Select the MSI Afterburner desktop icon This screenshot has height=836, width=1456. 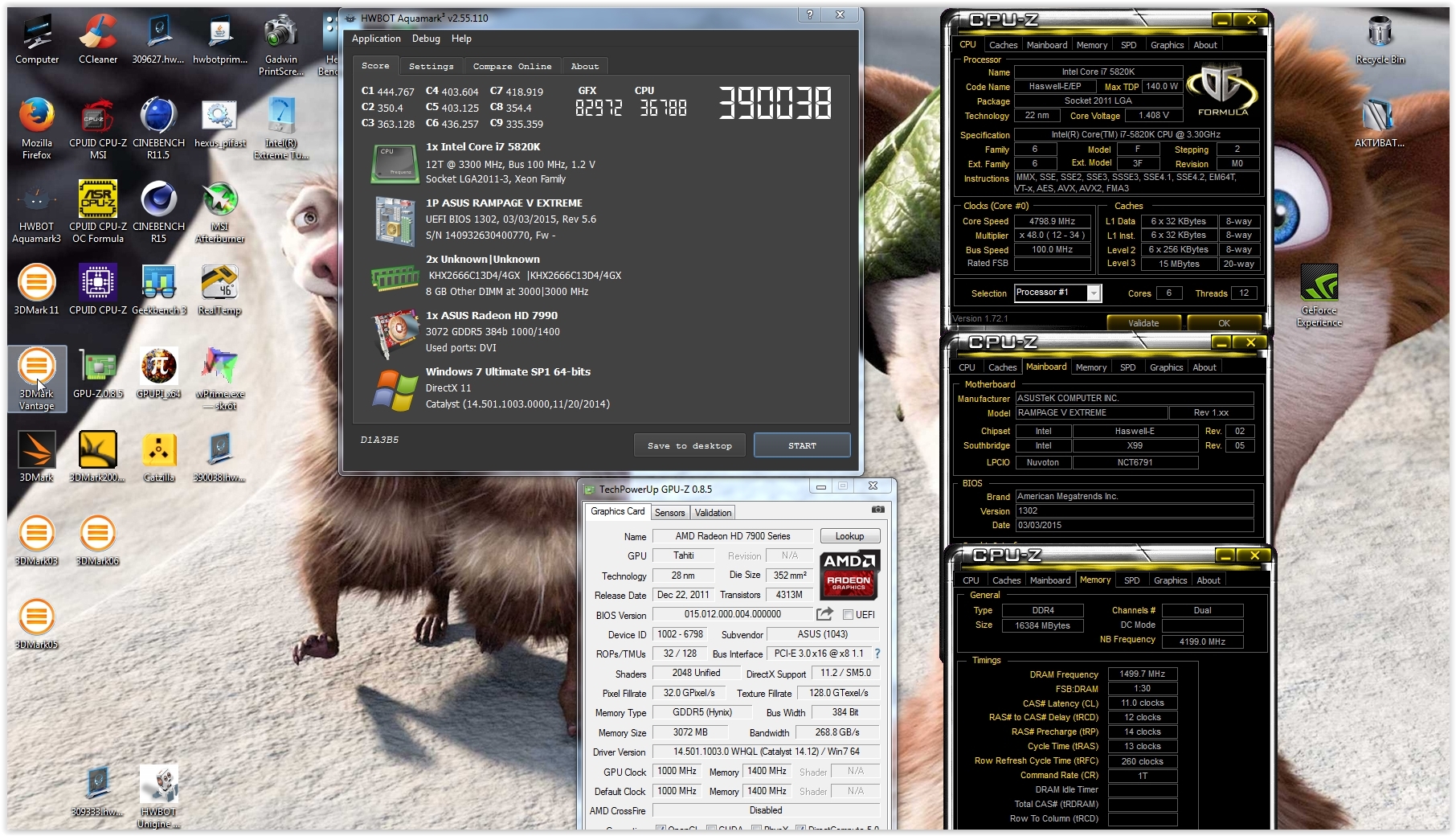220,211
